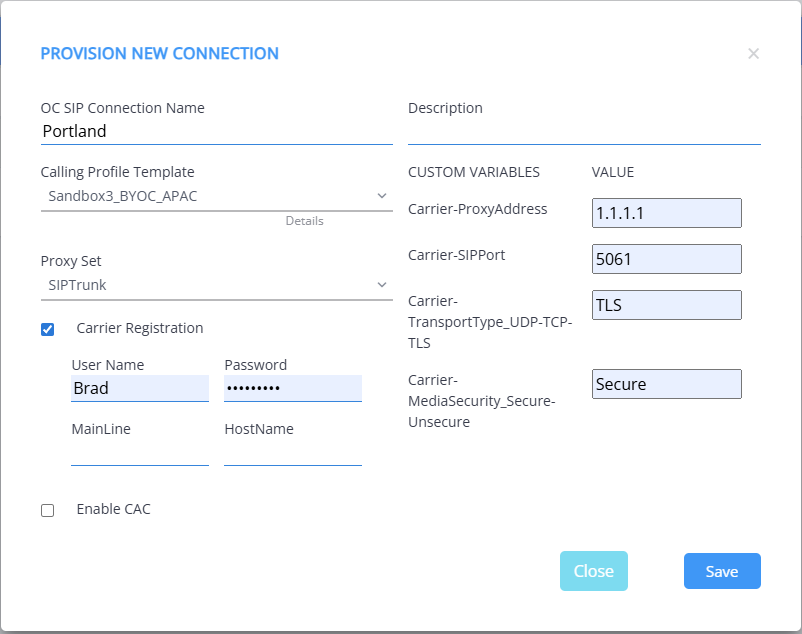This screenshot has height=634, width=802.
Task: Click the MainLine input field
Action: point(139,453)
